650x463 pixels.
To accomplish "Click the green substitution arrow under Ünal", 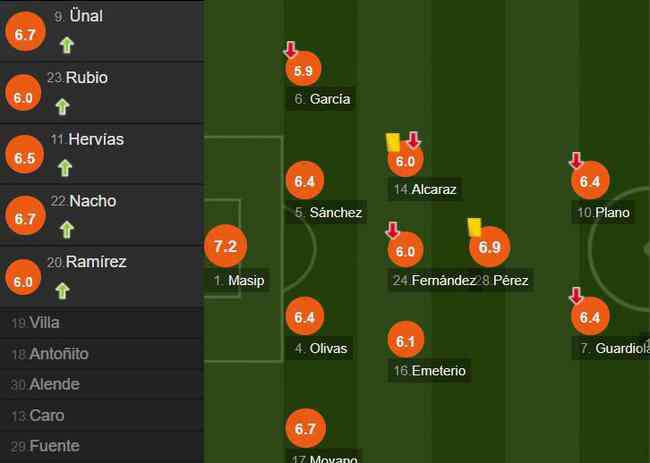I will tap(66, 45).
